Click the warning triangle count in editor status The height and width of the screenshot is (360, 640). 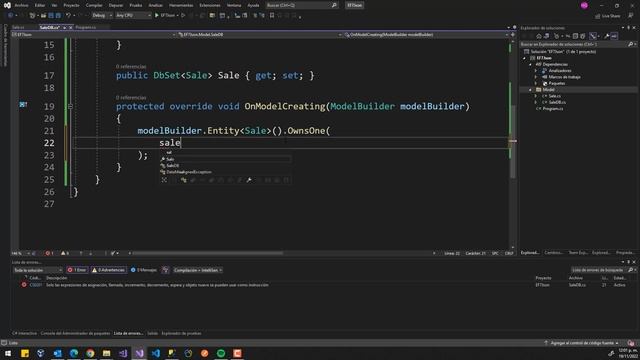point(64,253)
